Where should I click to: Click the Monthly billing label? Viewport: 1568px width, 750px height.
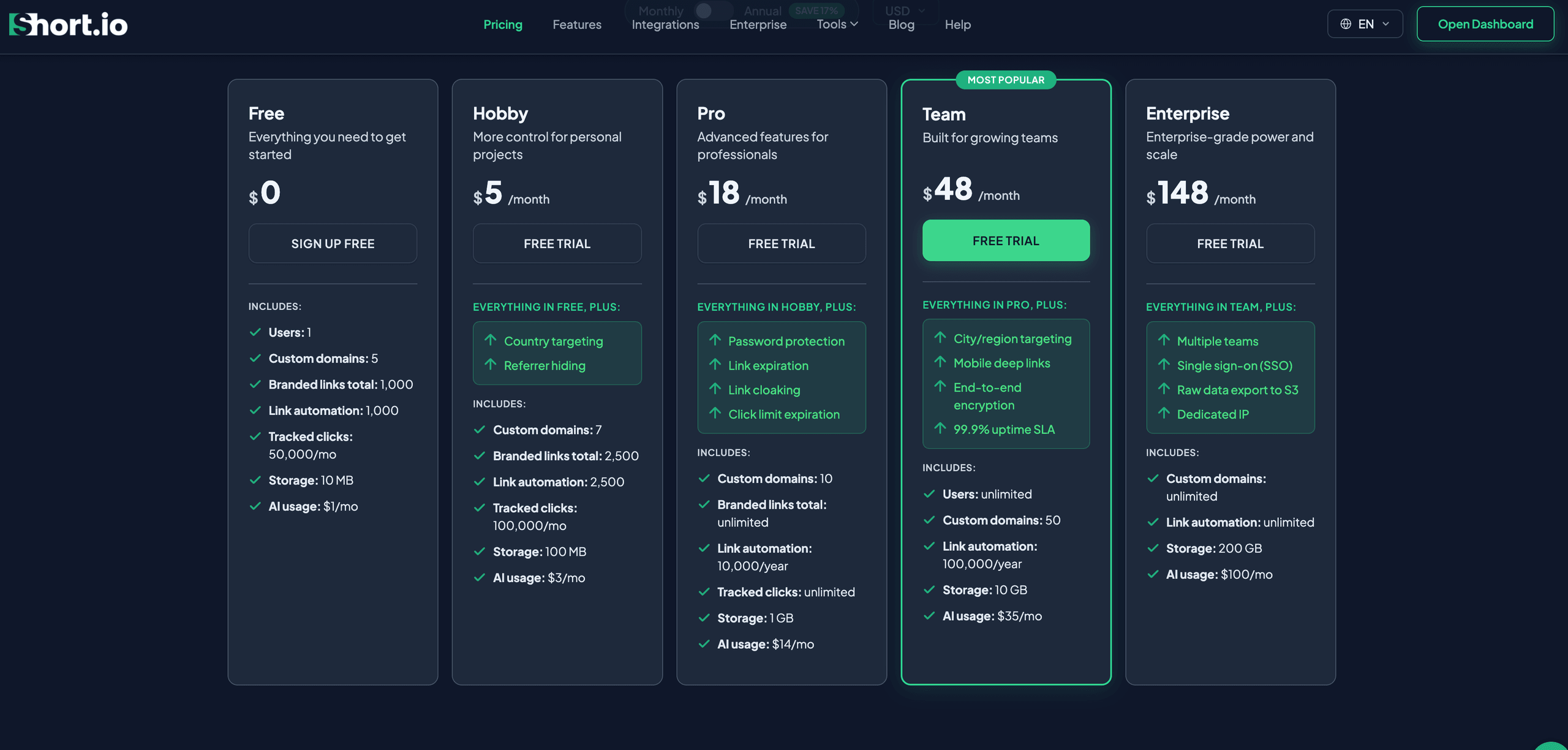tap(660, 10)
